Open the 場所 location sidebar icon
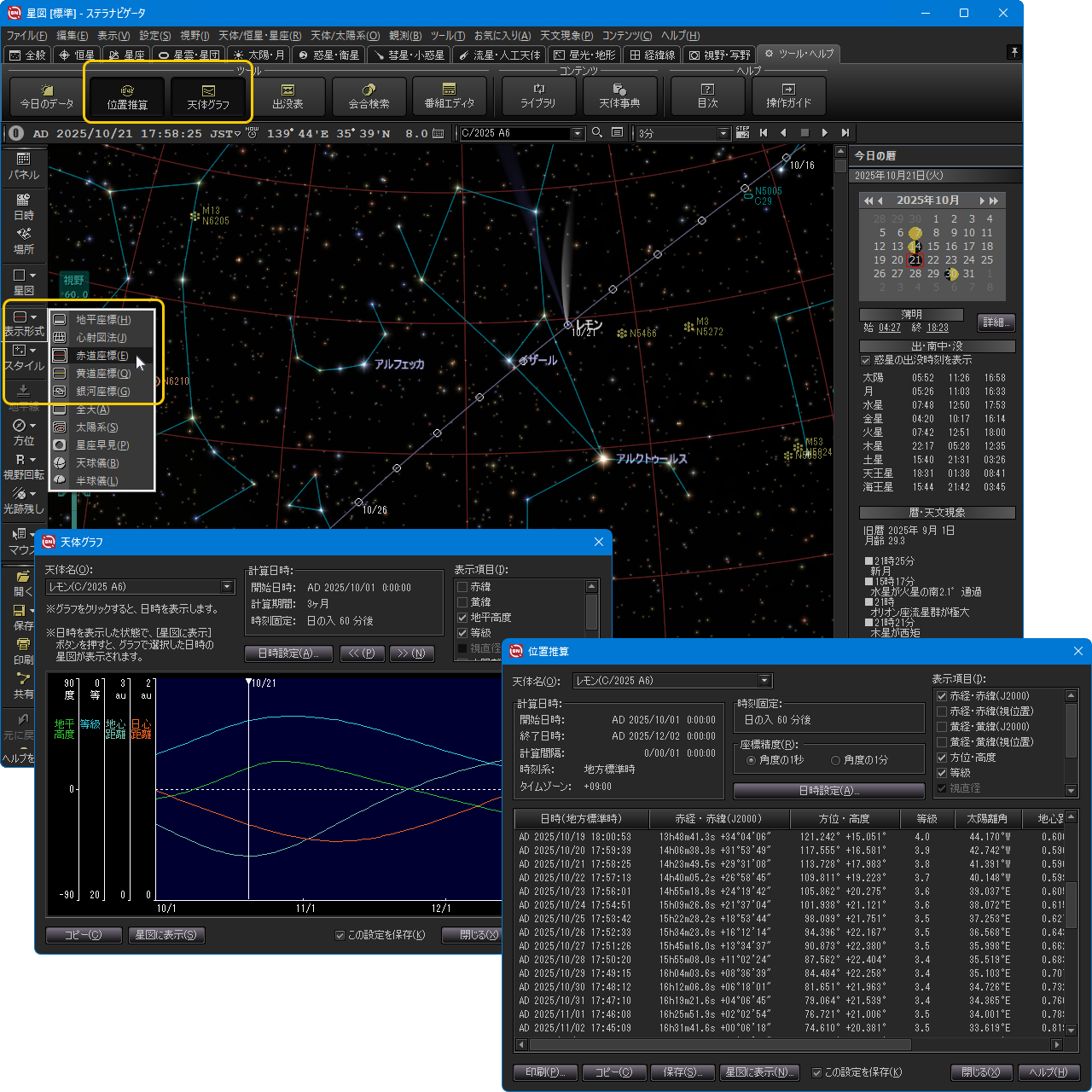 point(23,241)
